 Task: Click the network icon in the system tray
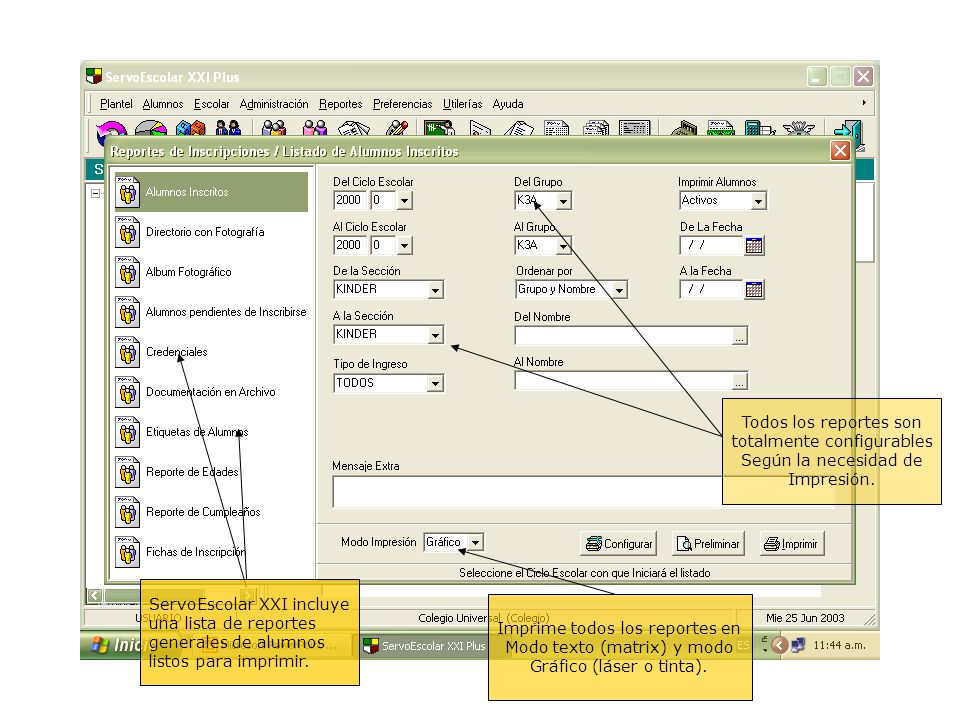click(798, 645)
